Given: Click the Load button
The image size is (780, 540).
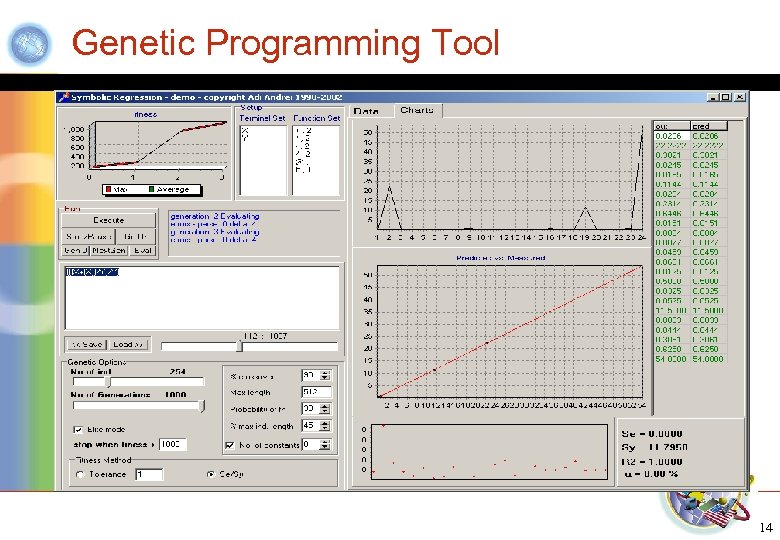Looking at the screenshot, I should tap(128, 344).
